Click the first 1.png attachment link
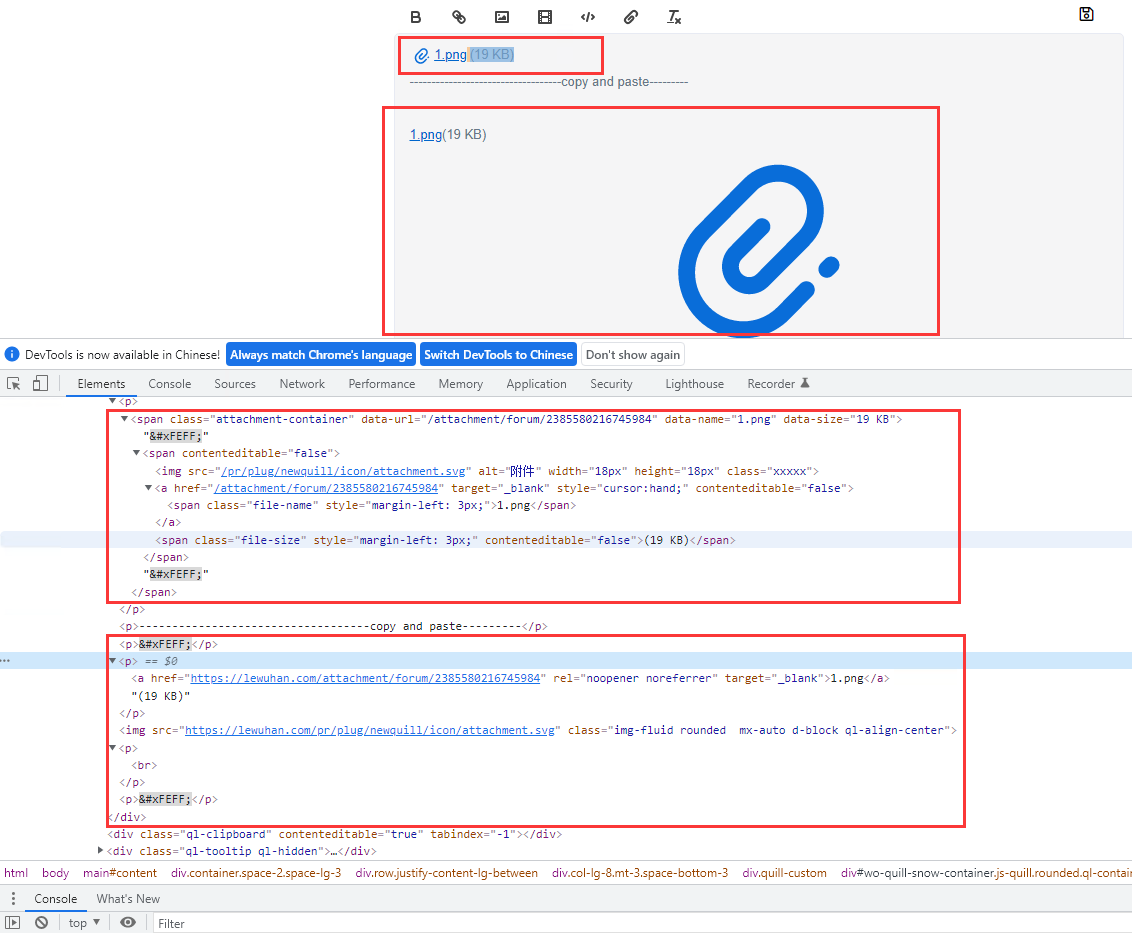Image resolution: width=1132 pixels, height=933 pixels. 450,55
